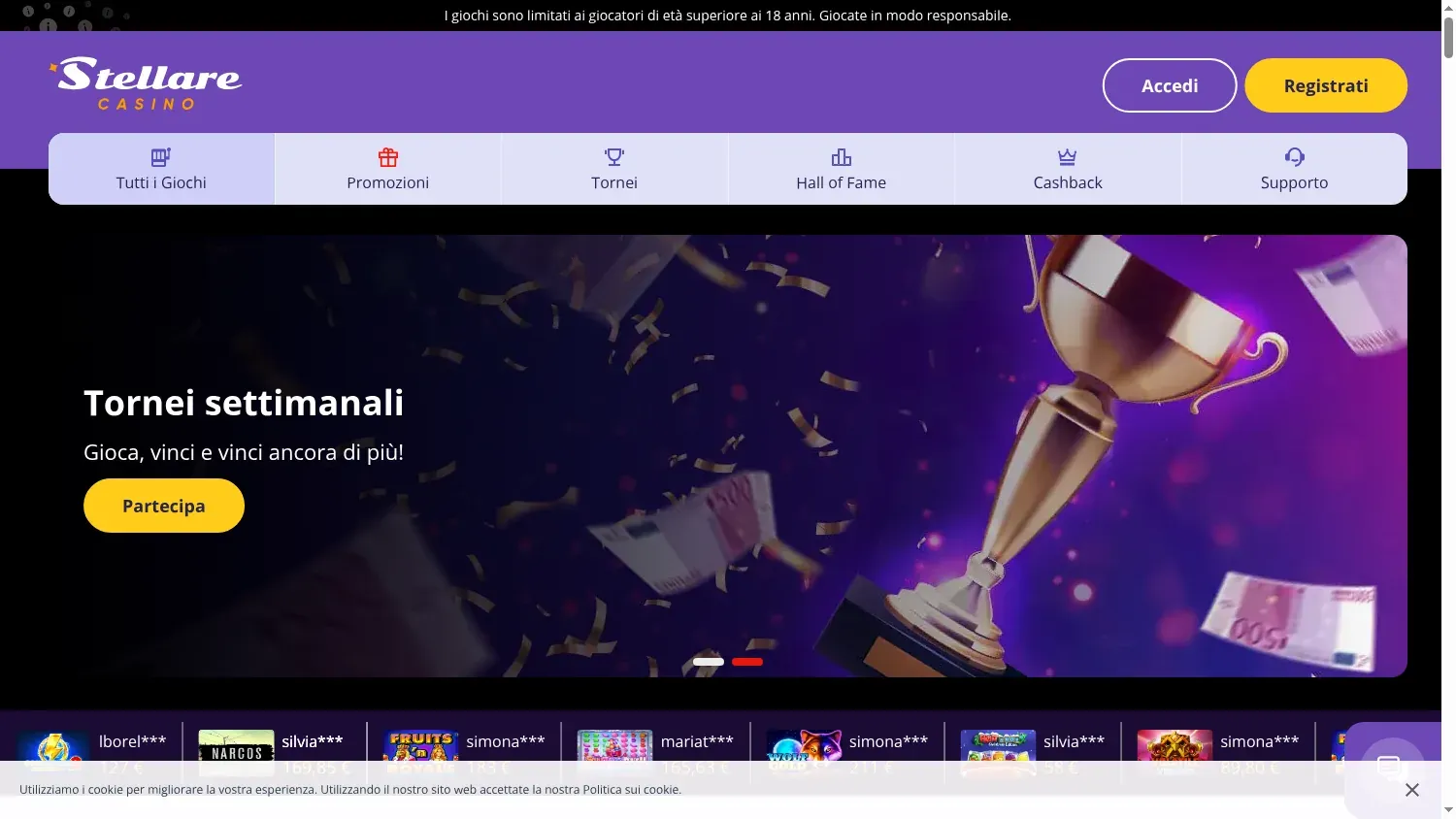Open the Cashback tab

[x=1068, y=169]
